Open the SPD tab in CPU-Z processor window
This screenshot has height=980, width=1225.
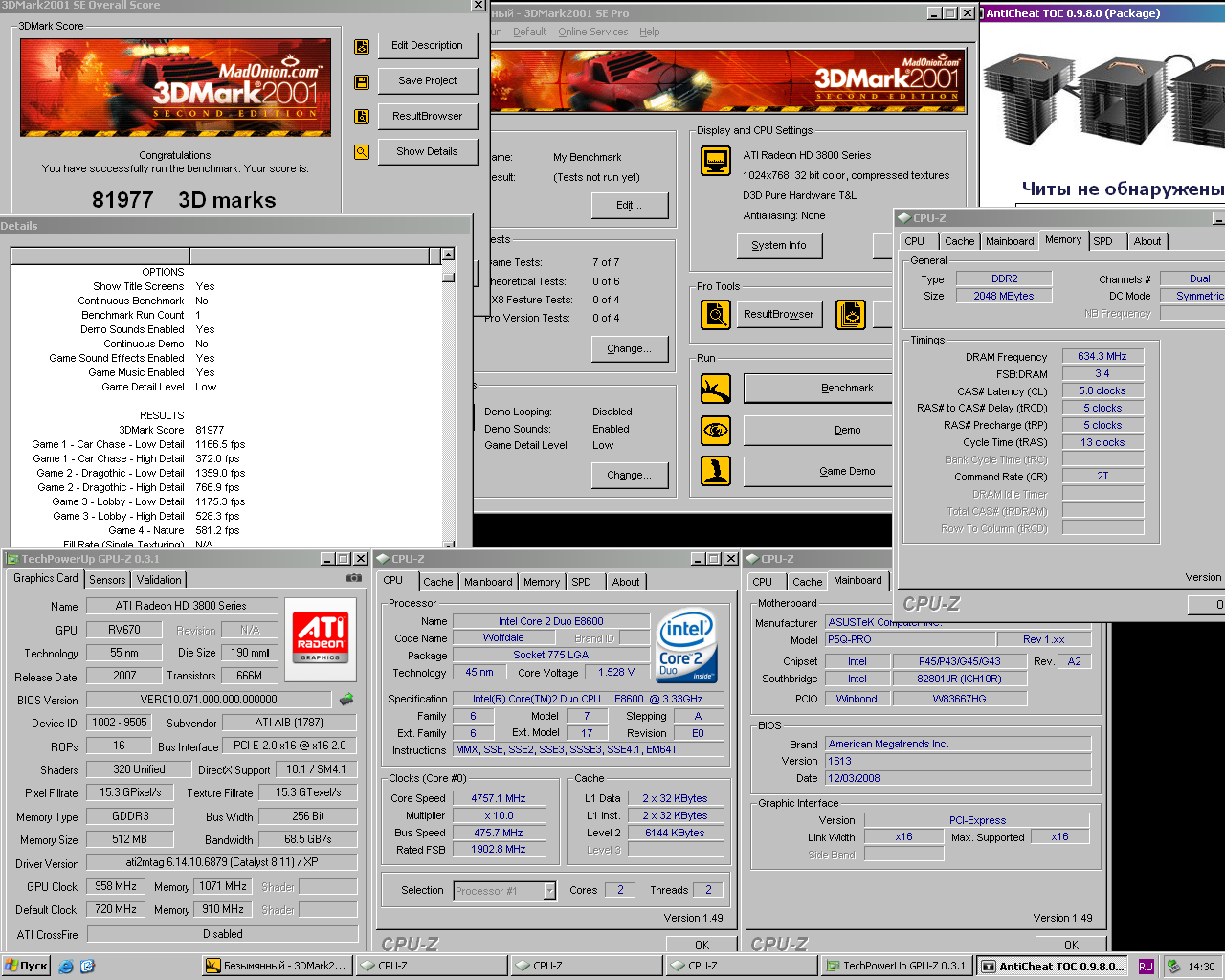click(581, 582)
